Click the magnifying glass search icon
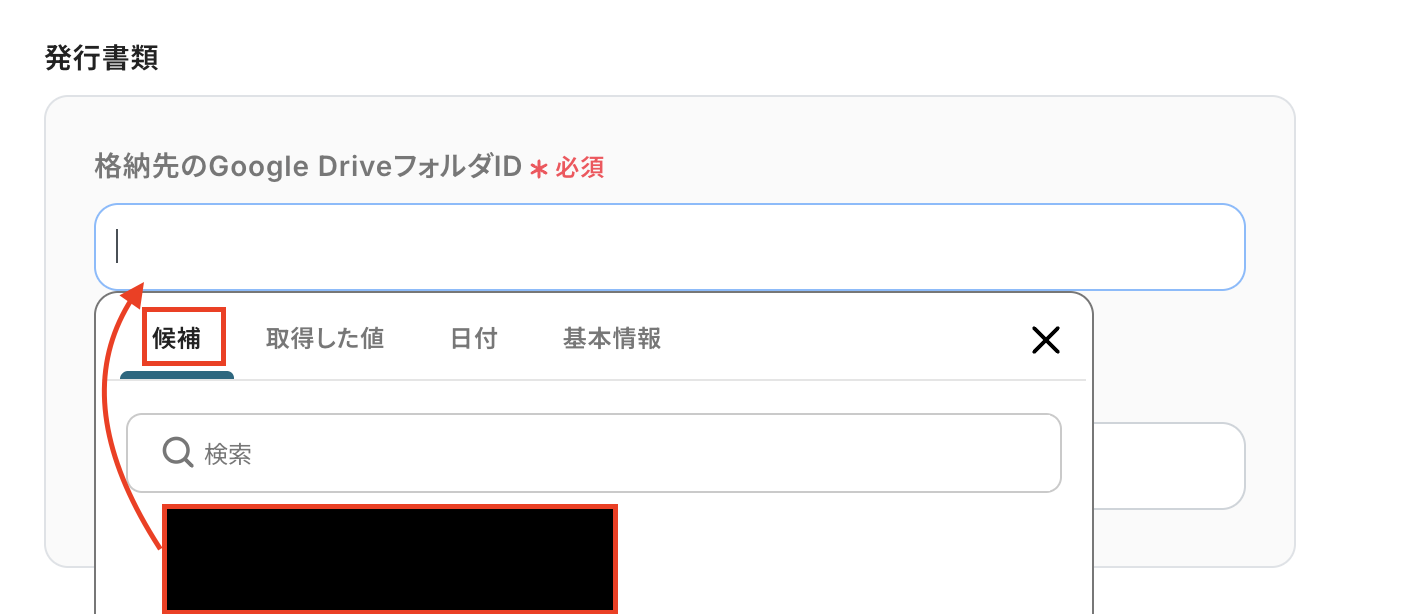Image resolution: width=1422 pixels, height=614 pixels. (x=178, y=453)
